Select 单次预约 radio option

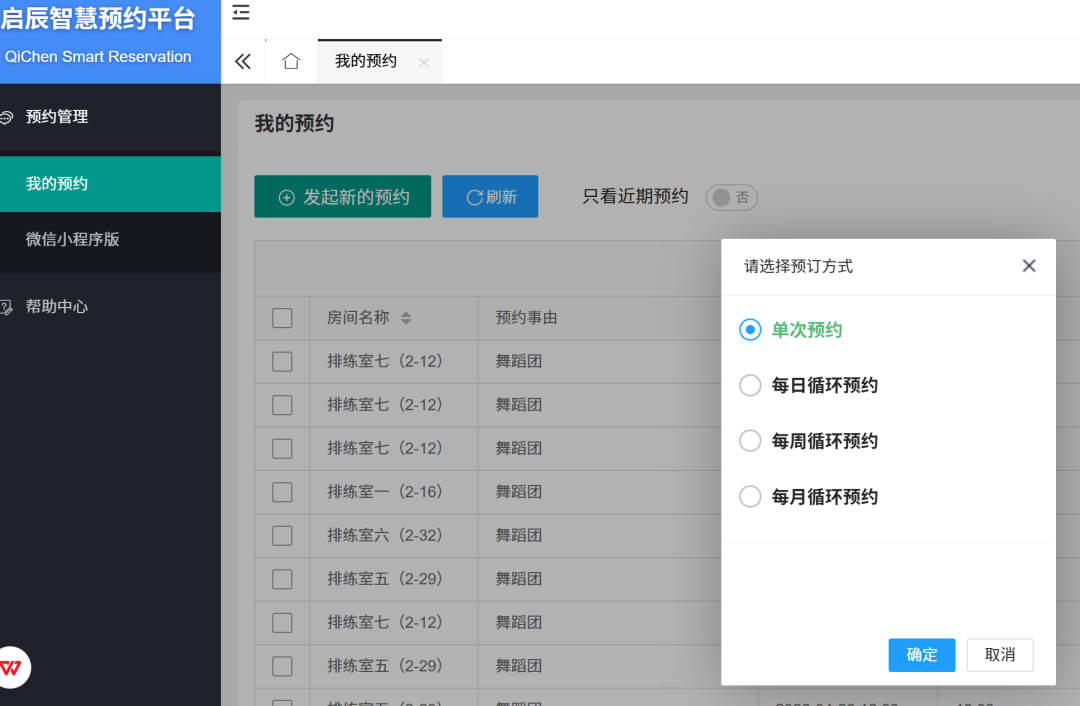(750, 330)
